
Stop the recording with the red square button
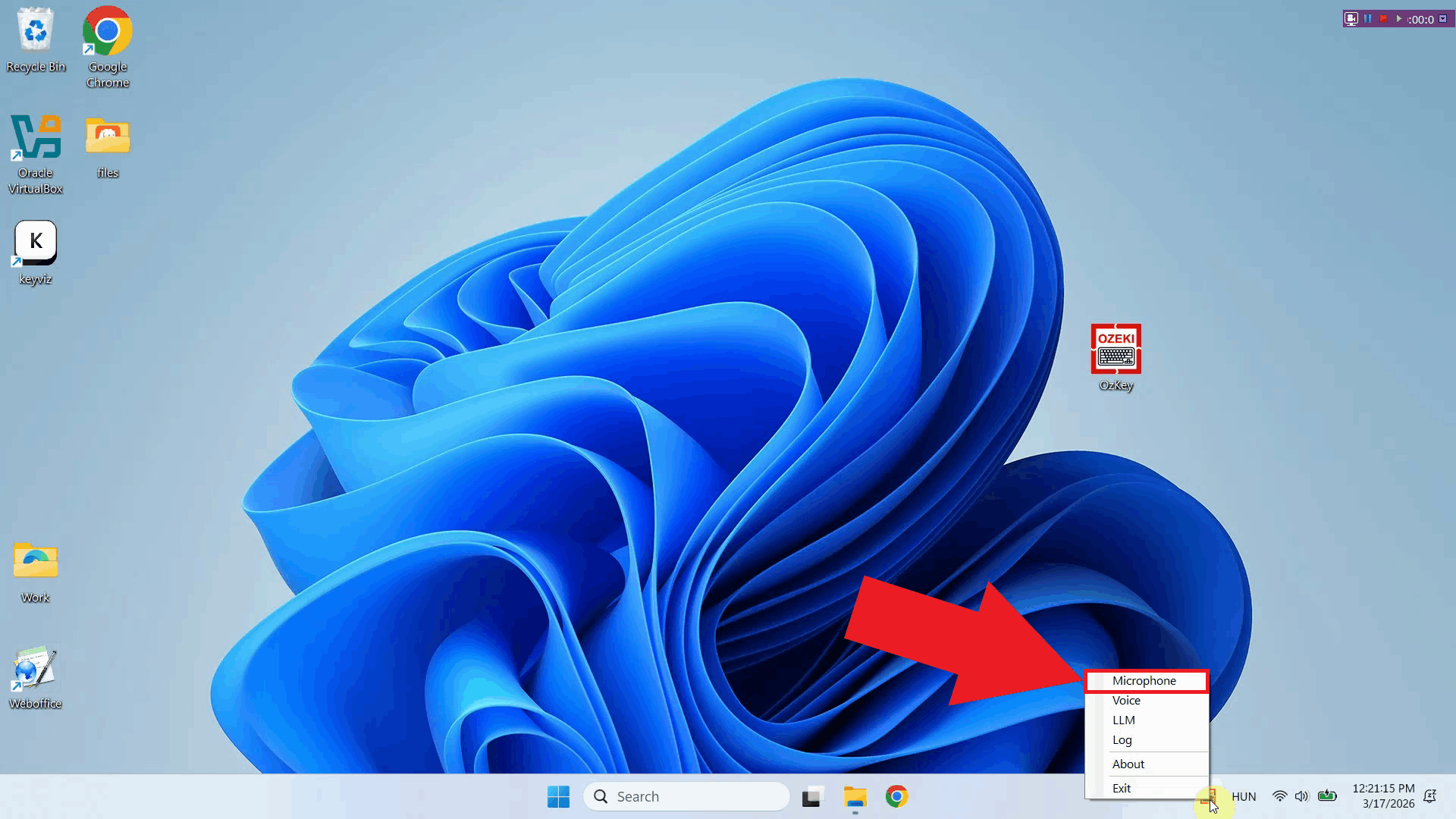(1383, 18)
